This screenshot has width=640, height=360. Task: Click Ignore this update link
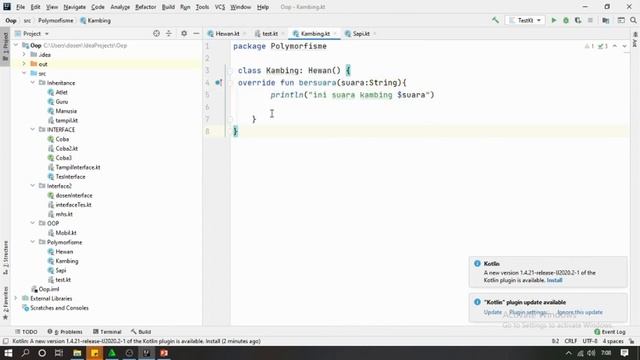[580, 312]
